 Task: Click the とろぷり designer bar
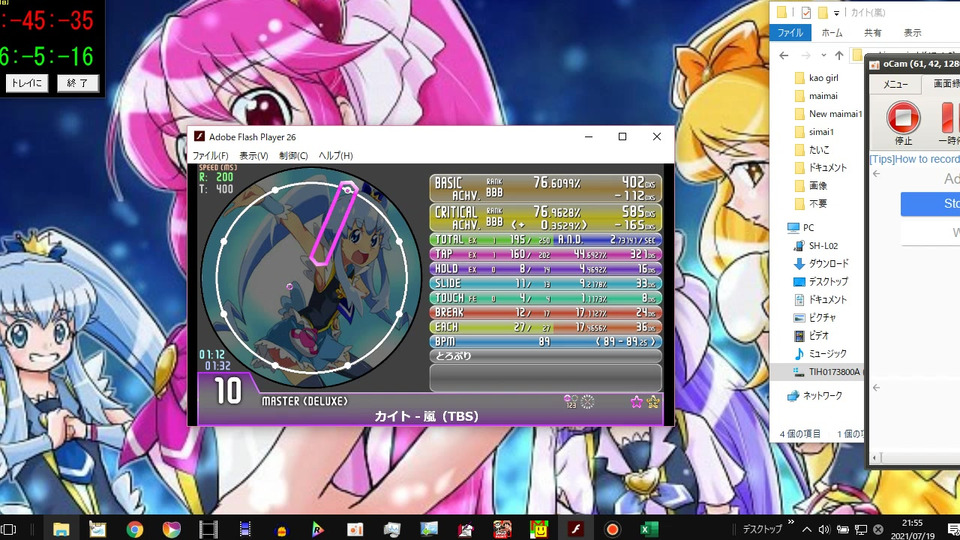[x=546, y=356]
